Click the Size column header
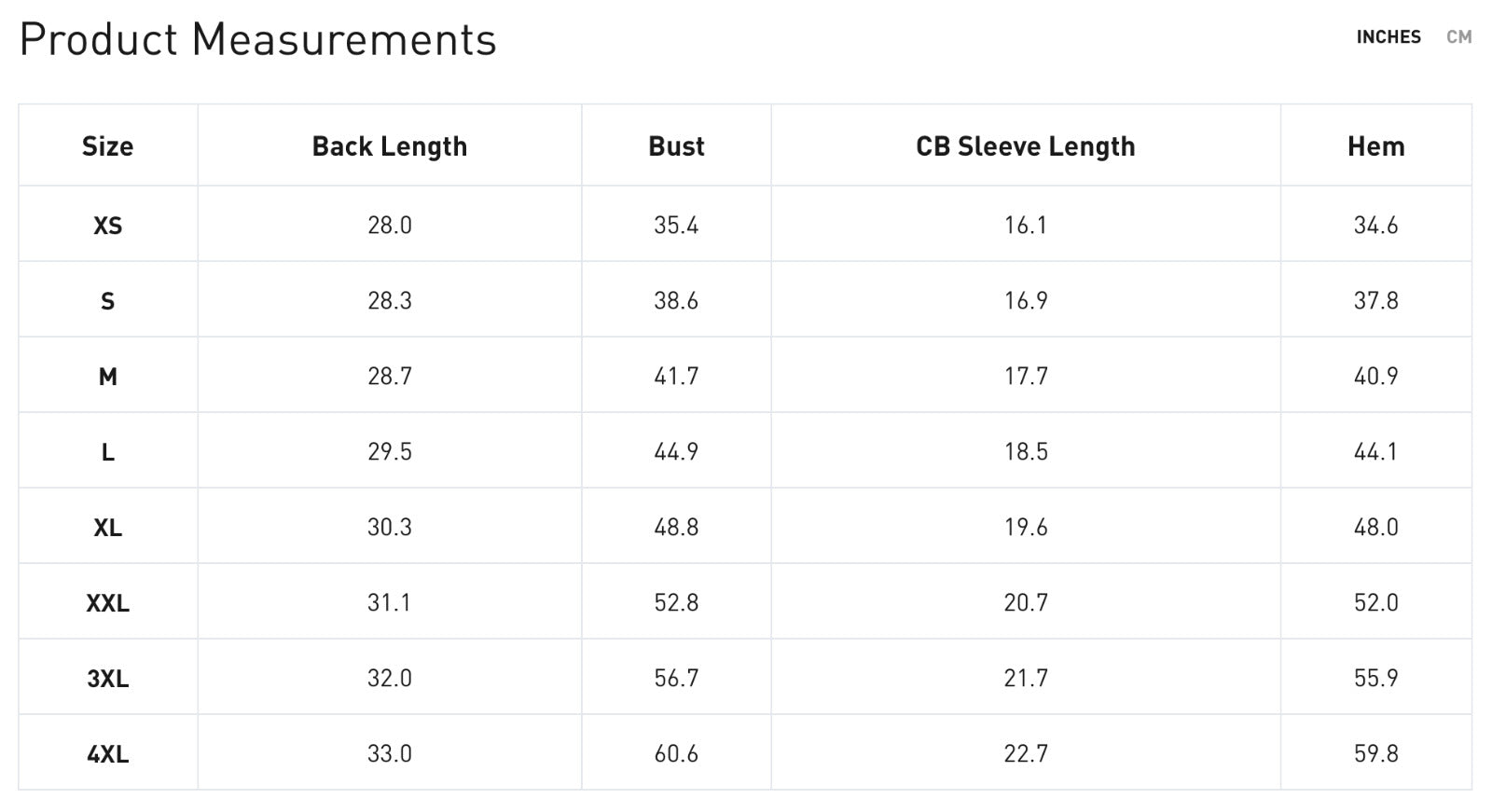The height and width of the screenshot is (812, 1492). (x=107, y=146)
